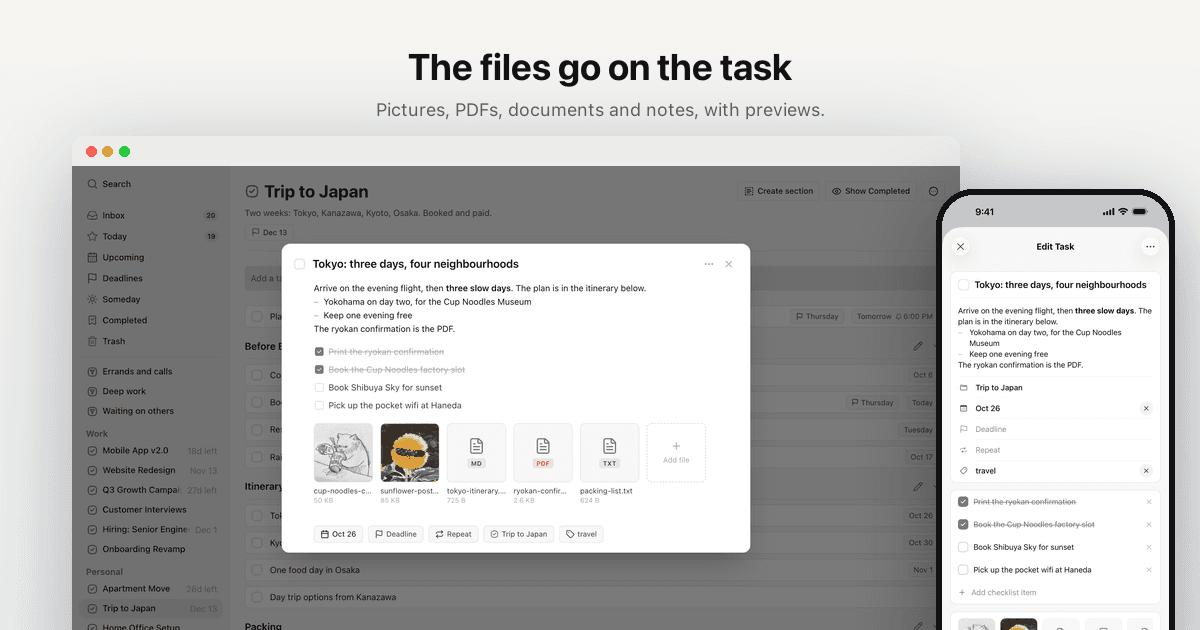Click the Repeat chip in the dialog

[453, 534]
